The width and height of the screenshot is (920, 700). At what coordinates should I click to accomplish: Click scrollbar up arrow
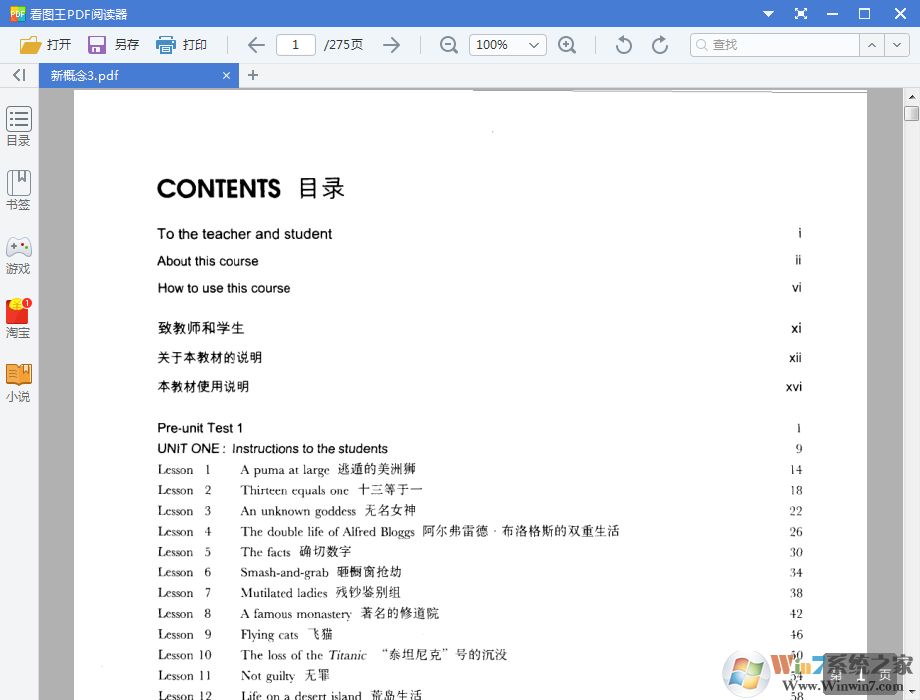click(912, 96)
